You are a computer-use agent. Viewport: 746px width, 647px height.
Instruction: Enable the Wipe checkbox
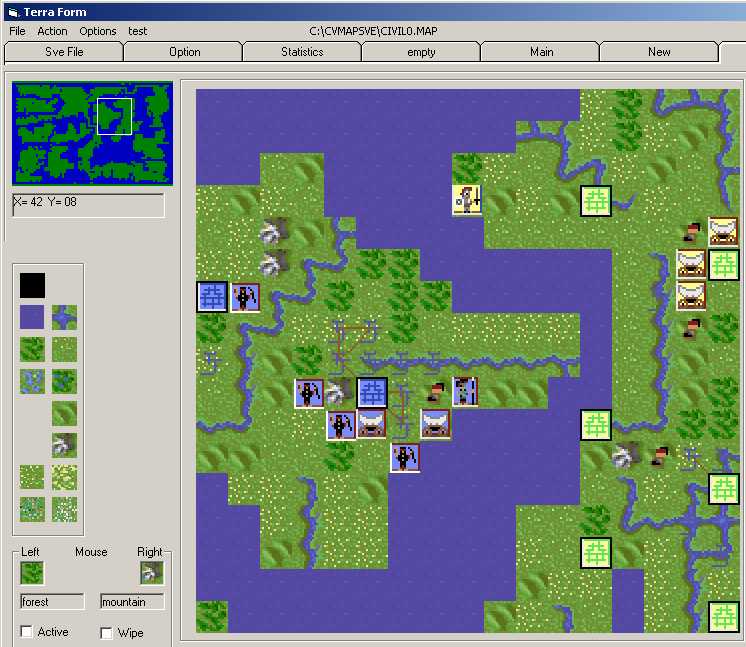coord(107,633)
